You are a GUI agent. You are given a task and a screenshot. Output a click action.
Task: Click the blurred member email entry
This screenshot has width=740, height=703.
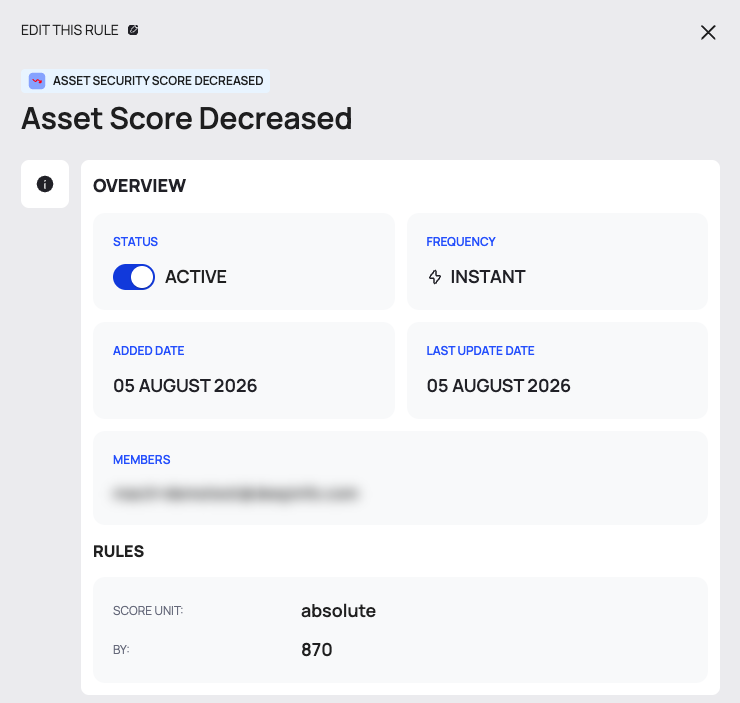coord(235,494)
